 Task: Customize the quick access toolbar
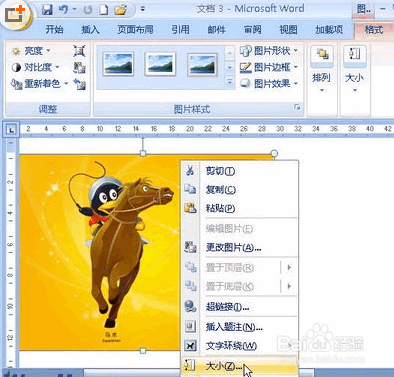(143, 9)
